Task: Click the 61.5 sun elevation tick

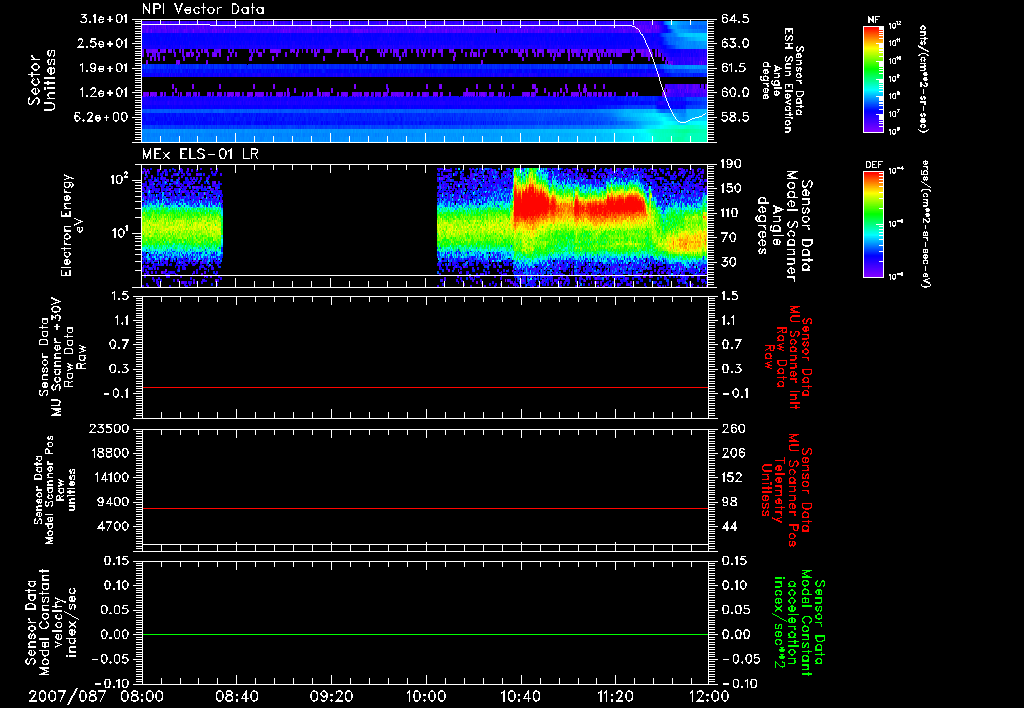Action: [x=735, y=68]
